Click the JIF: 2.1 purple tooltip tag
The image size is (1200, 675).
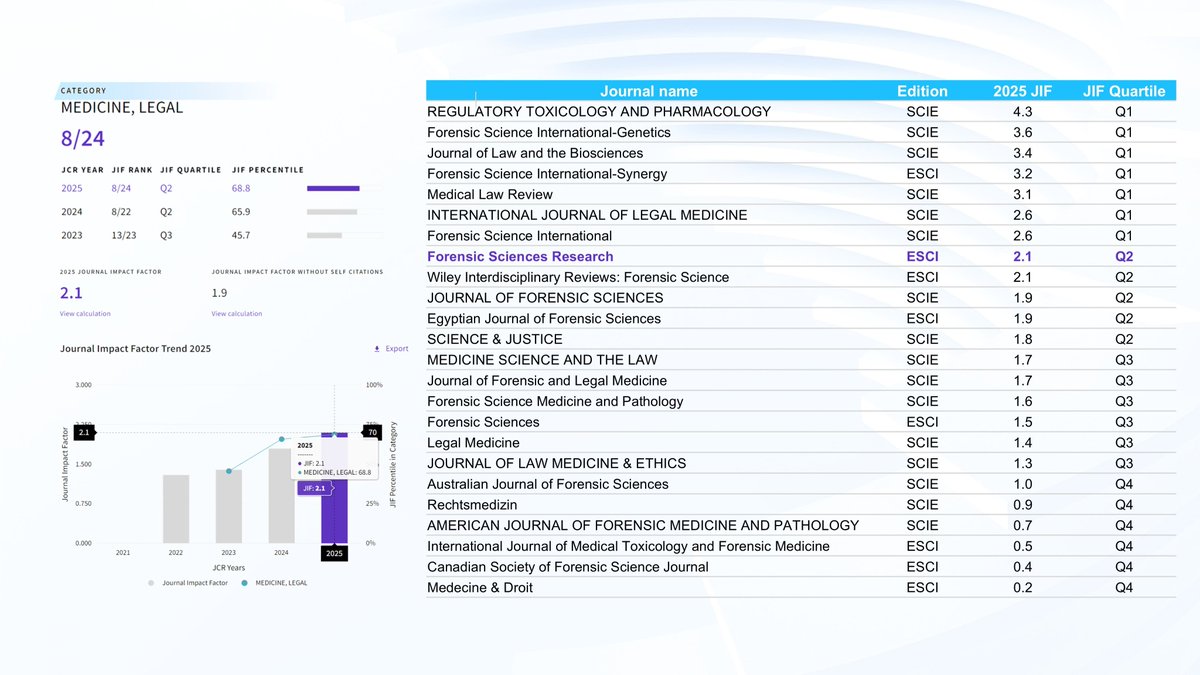click(313, 488)
